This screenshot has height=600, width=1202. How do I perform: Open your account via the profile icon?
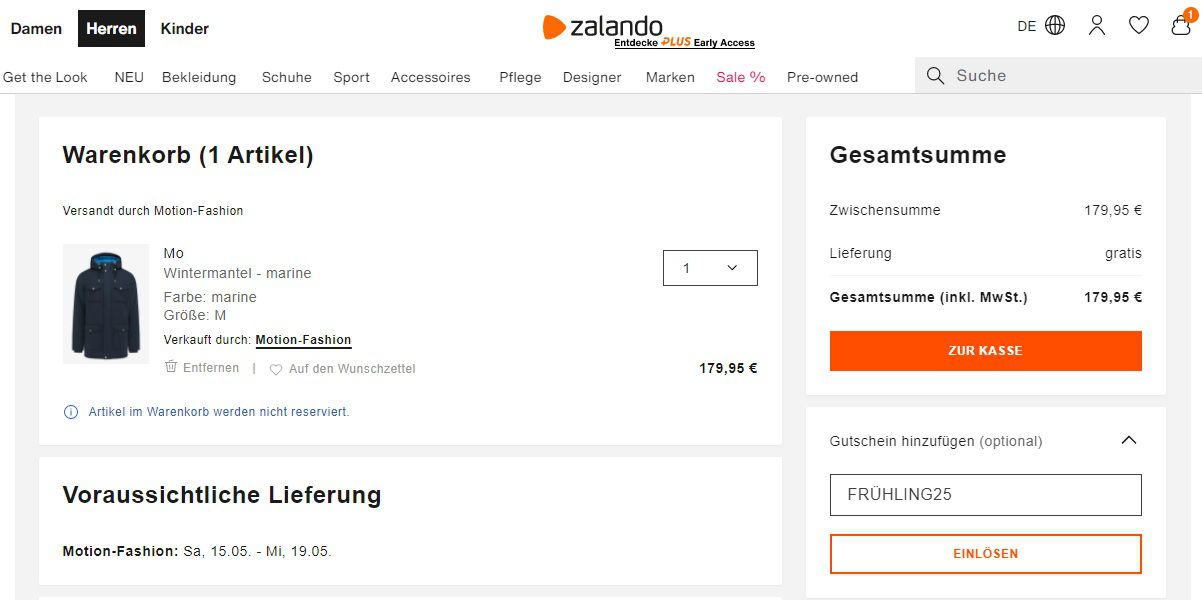pos(1097,27)
